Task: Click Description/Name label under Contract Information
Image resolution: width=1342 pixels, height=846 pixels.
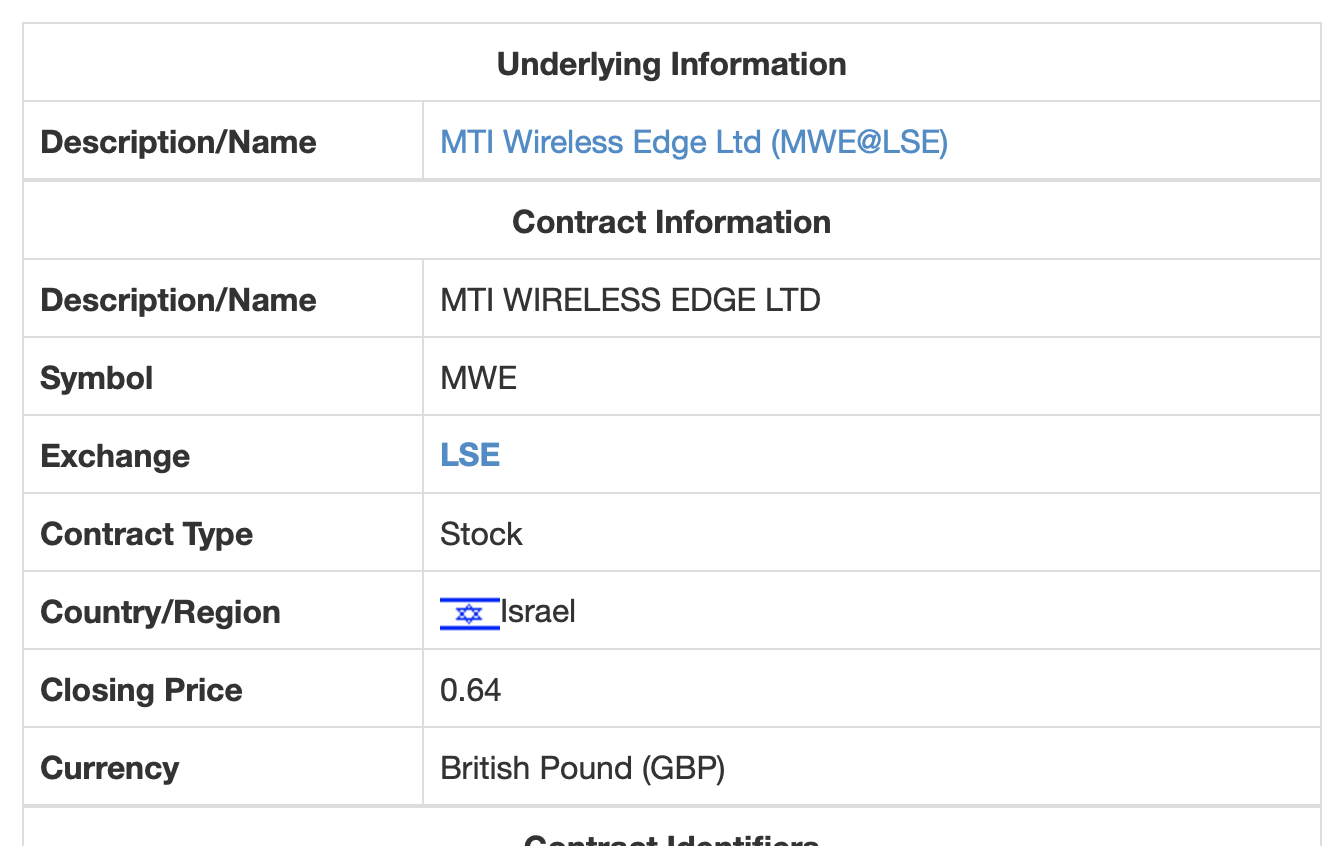Action: click(178, 300)
